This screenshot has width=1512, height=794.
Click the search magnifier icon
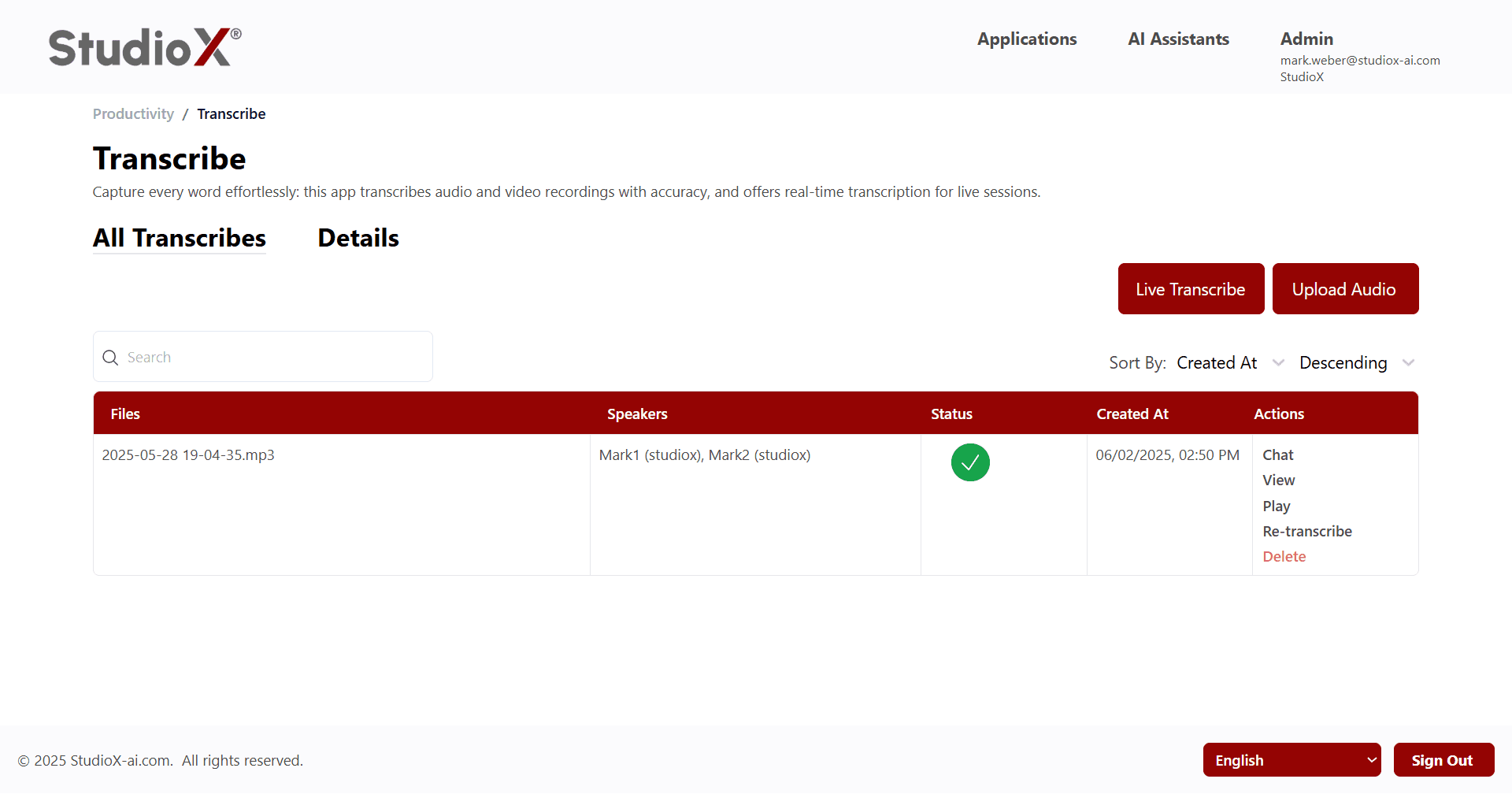(110, 357)
